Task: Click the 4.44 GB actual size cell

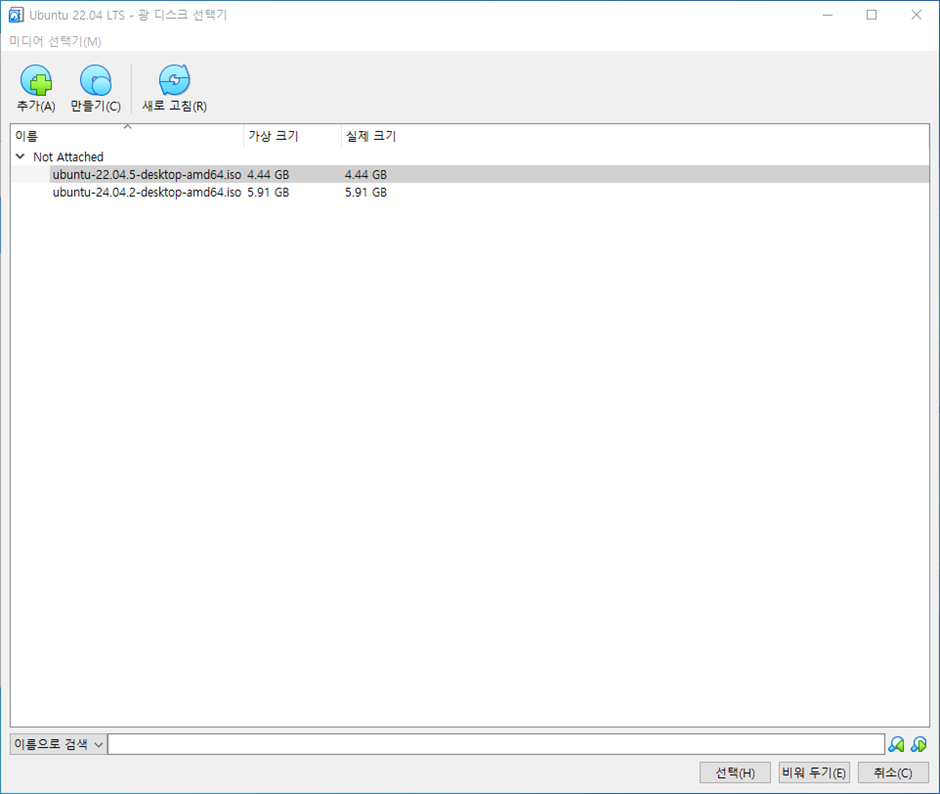Action: 366,175
